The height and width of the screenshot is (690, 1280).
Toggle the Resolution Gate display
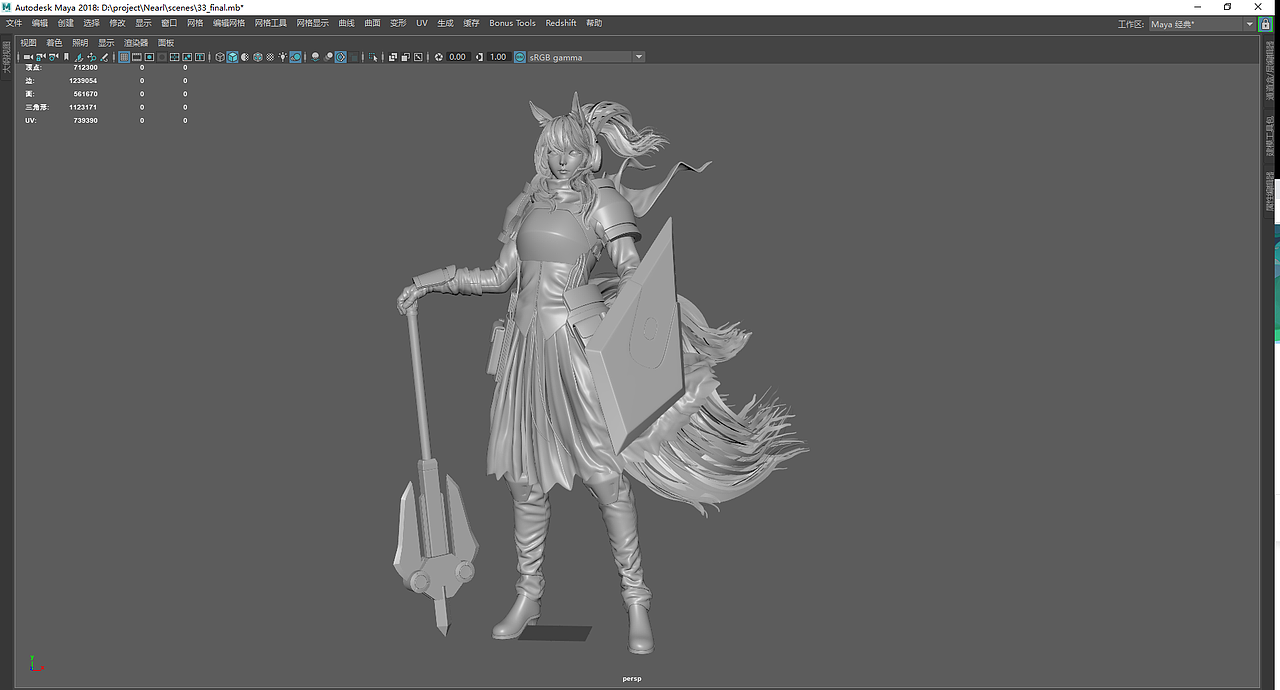tap(149, 57)
